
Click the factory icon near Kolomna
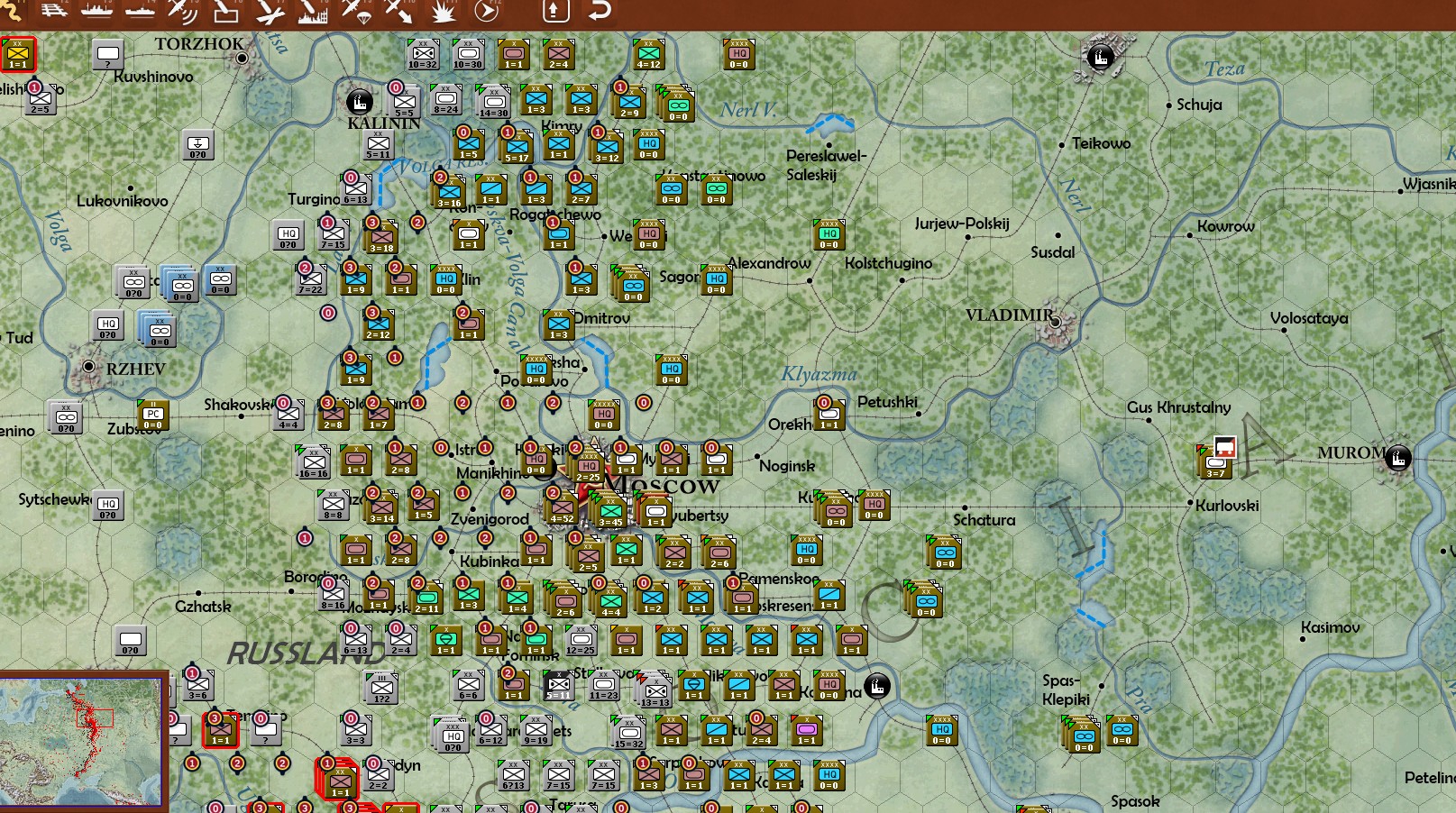click(x=877, y=686)
